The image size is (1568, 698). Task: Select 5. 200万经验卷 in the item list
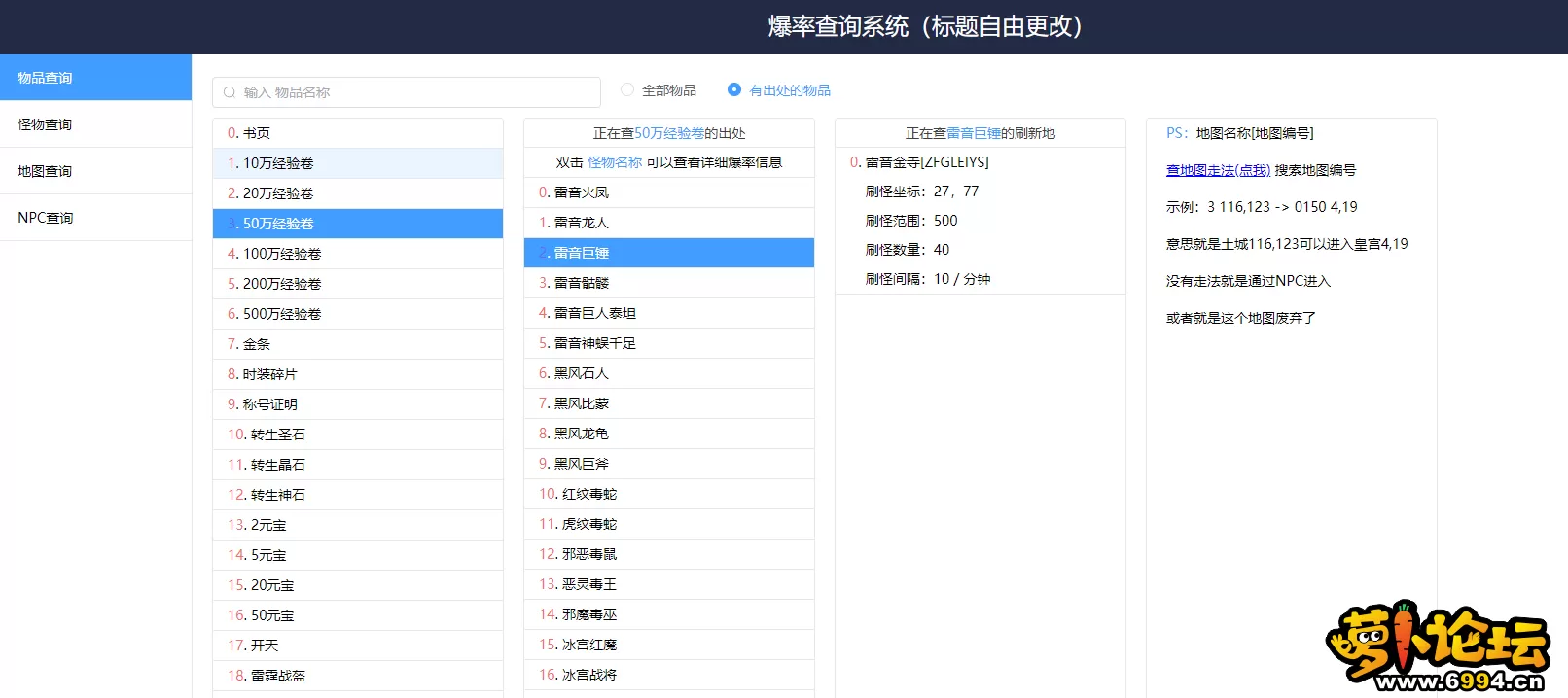point(358,284)
